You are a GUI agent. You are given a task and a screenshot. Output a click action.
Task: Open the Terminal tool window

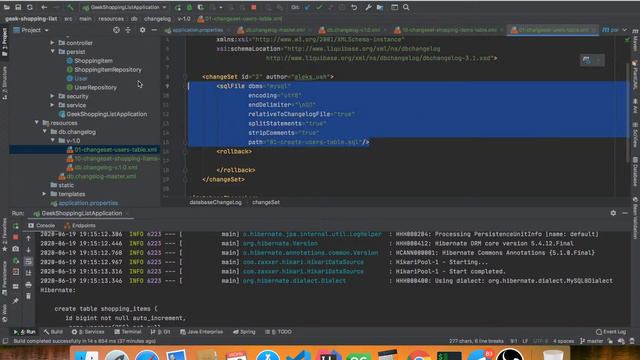point(128,332)
